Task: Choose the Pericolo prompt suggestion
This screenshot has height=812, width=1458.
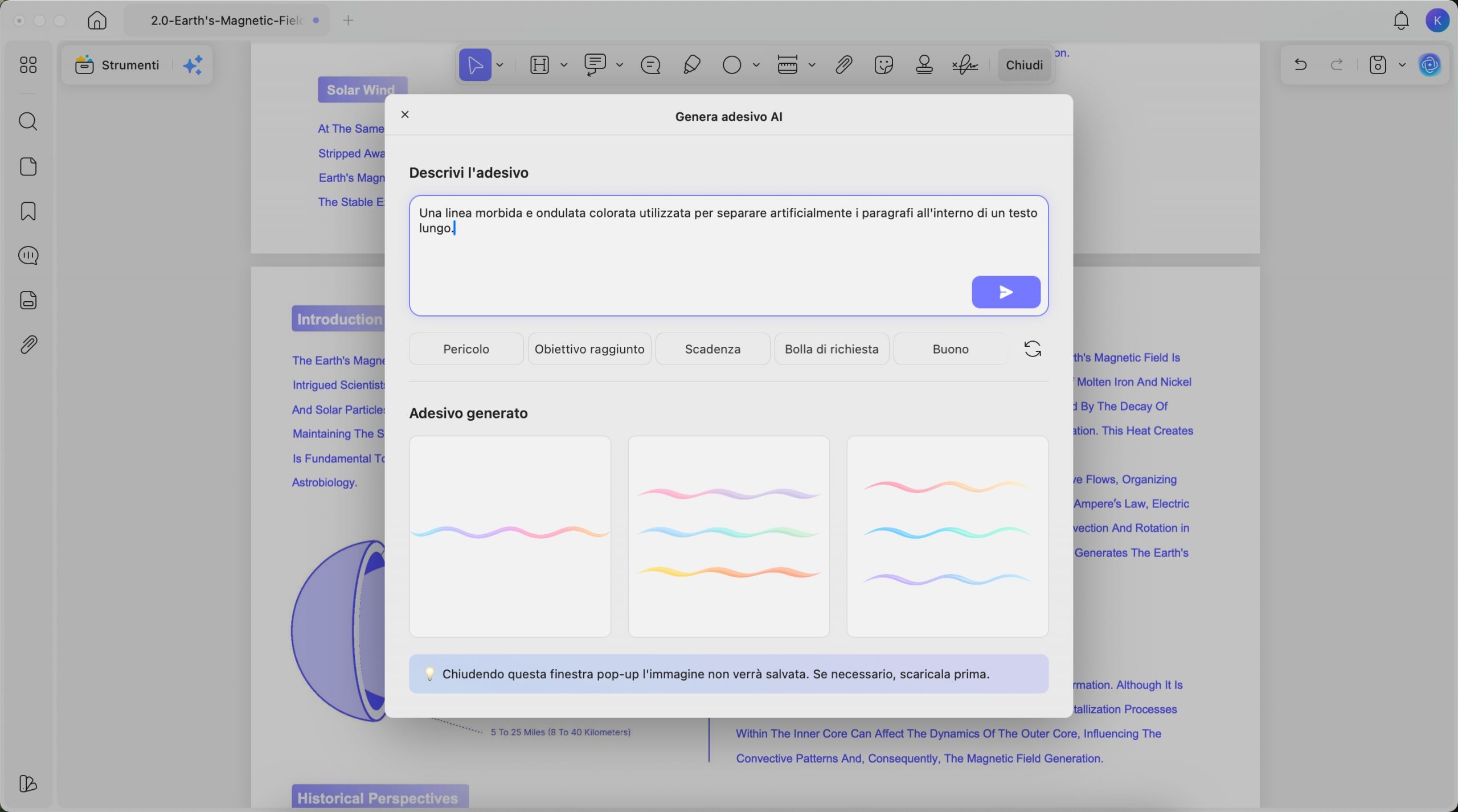Action: (466, 349)
